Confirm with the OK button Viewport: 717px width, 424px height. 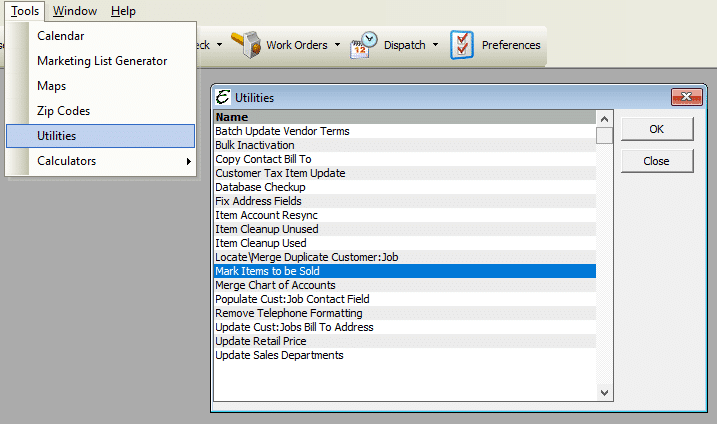point(657,129)
